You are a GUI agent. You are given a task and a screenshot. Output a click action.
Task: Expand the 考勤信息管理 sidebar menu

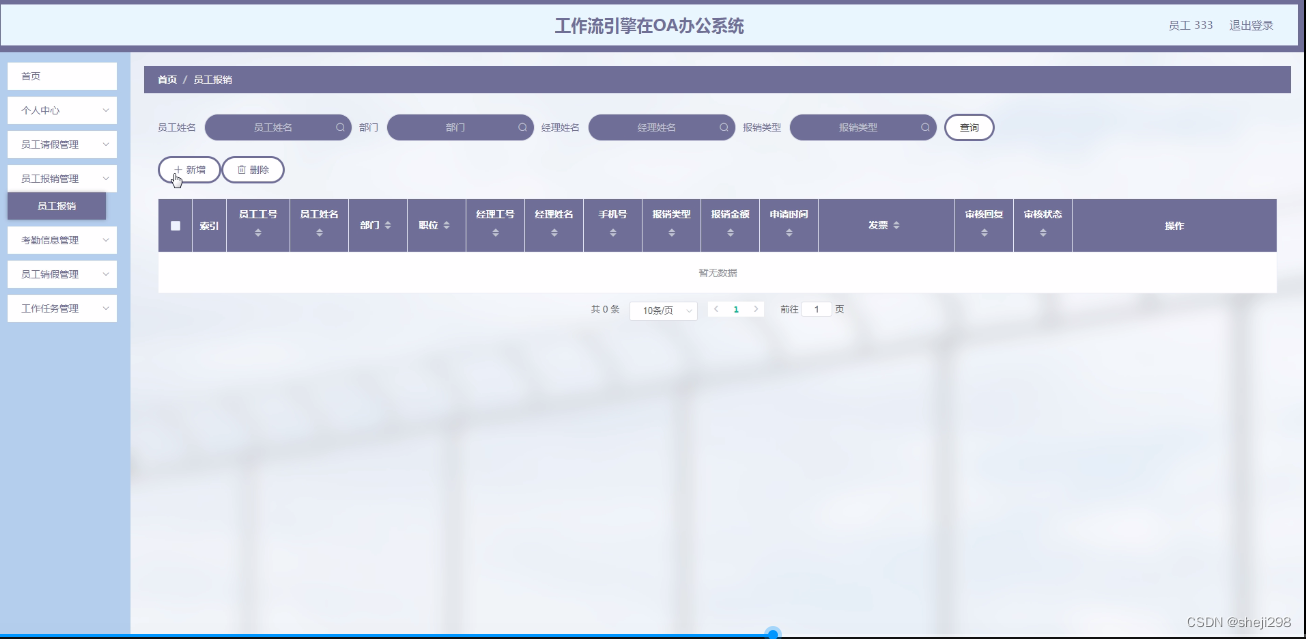(62, 240)
